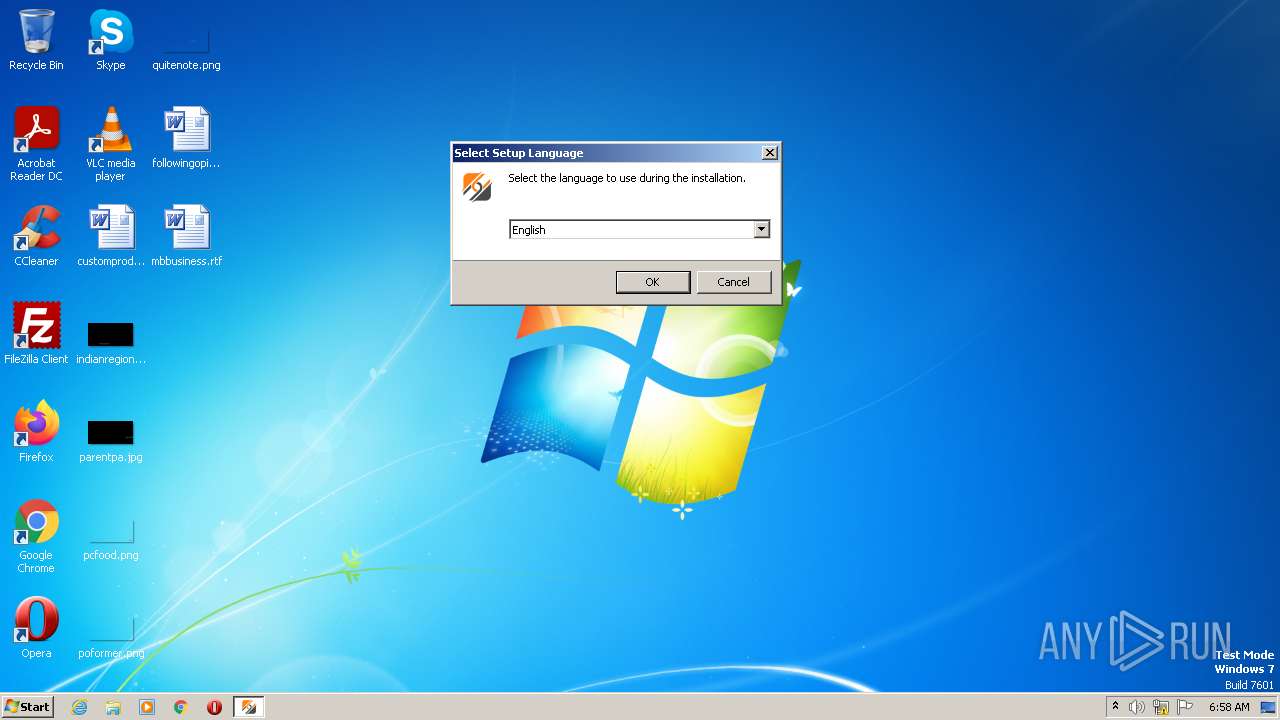Image resolution: width=1280 pixels, height=720 pixels.
Task: Click the volume speaker tray icon
Action: (1137, 707)
